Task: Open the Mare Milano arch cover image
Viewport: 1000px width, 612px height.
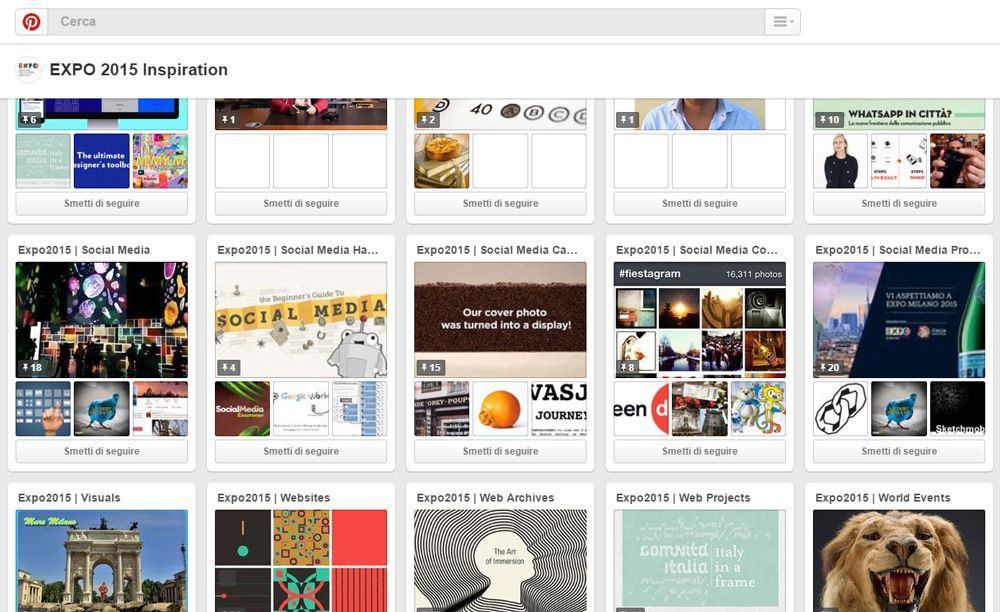Action: pos(101,561)
